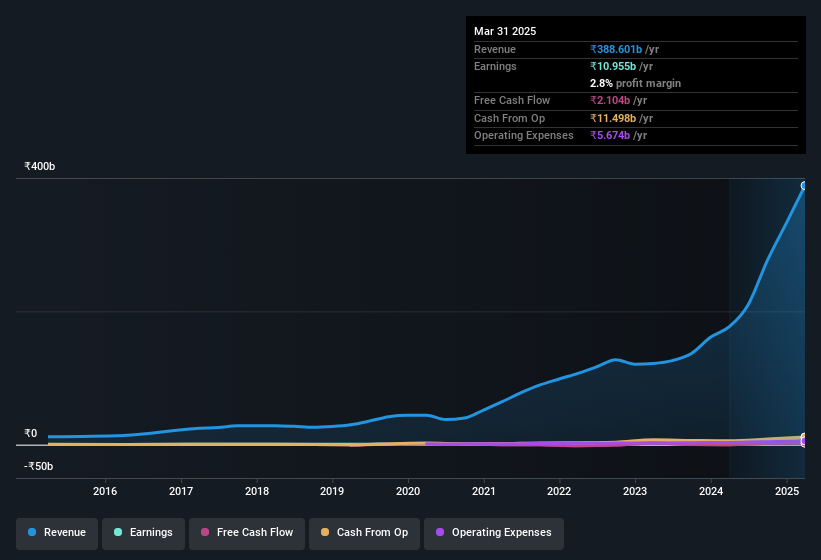Toggle the Cash From Op legend button
821x560 pixels.
364,533
